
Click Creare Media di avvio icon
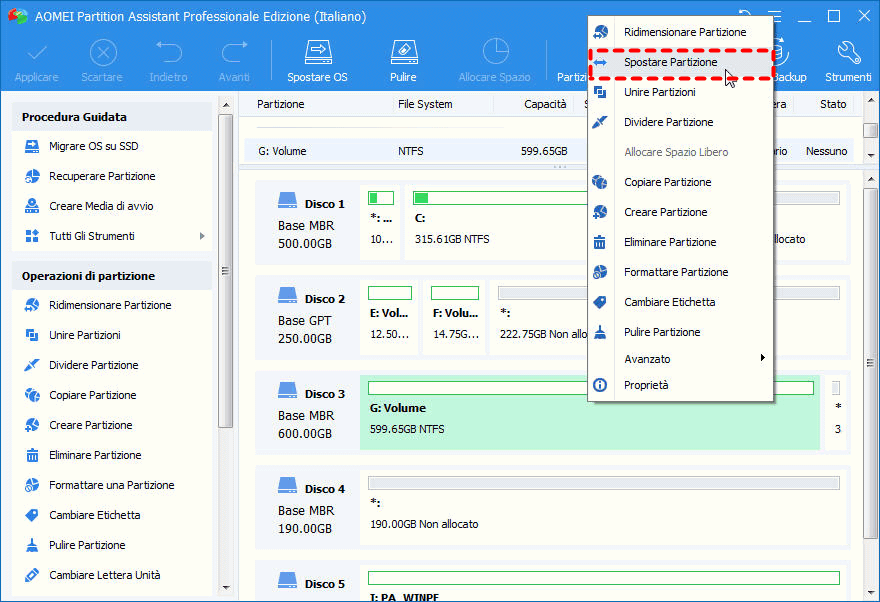[x=32, y=206]
